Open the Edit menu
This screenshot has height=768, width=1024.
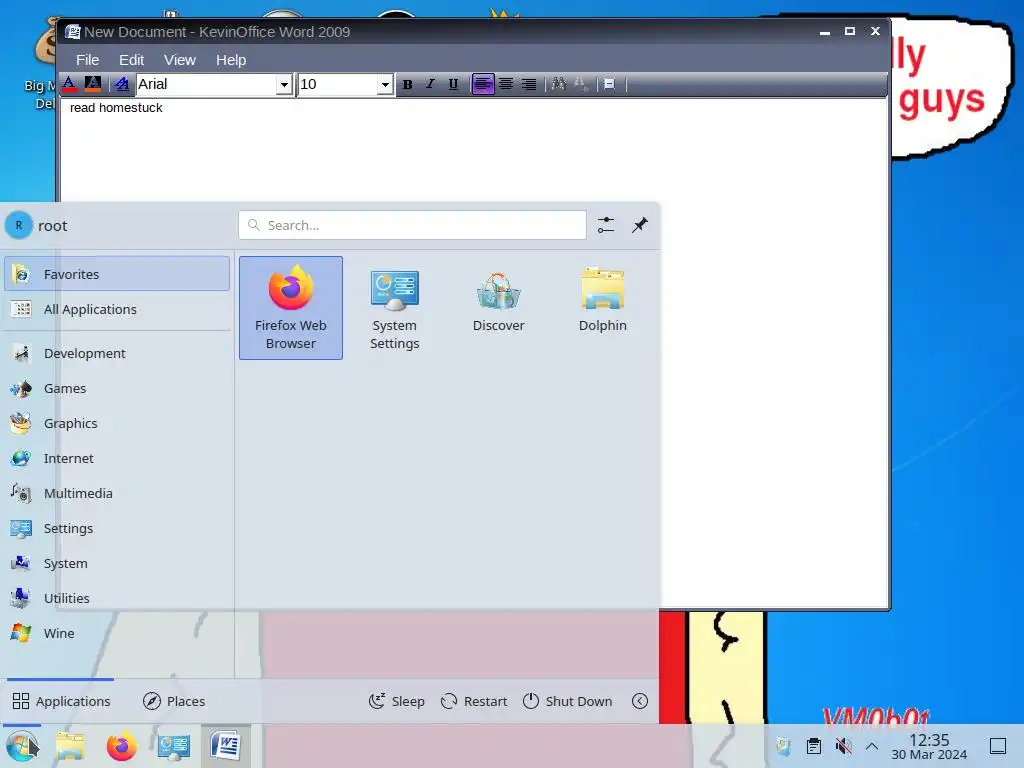(x=131, y=60)
